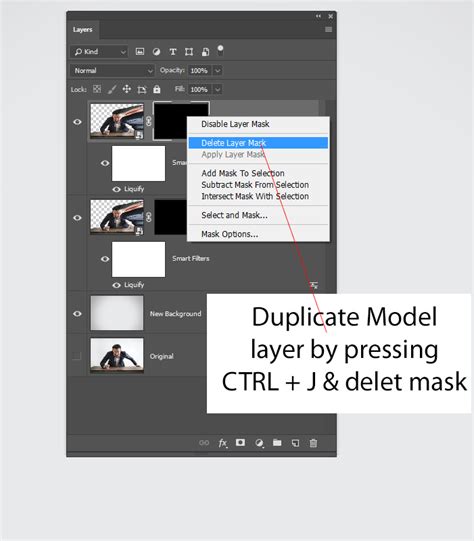Choose Select and Mask...
Screen dimensions: 474x541
point(258,215)
